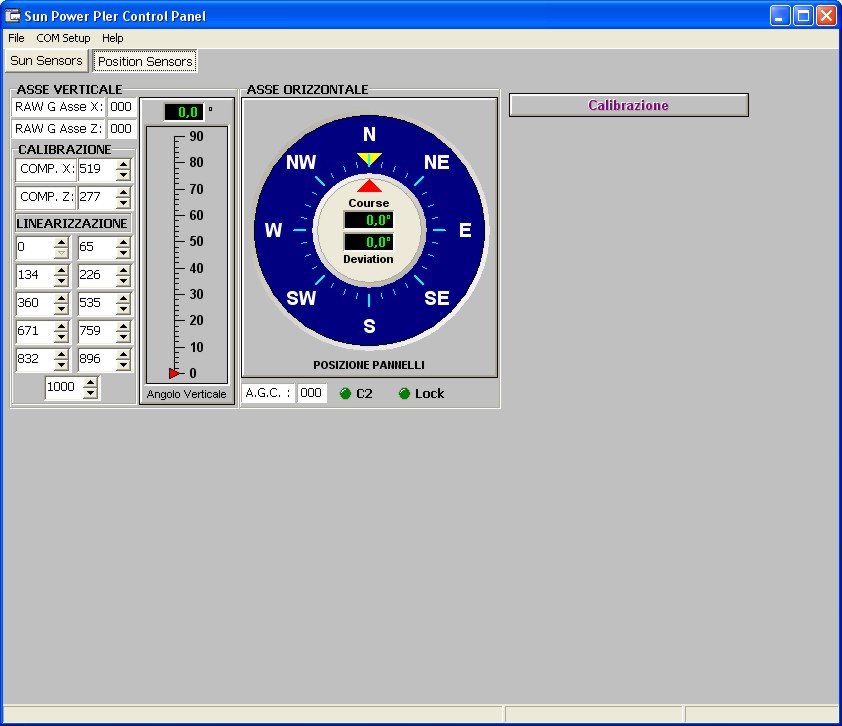
Task: Increment the linearization value 226
Action: click(124, 271)
